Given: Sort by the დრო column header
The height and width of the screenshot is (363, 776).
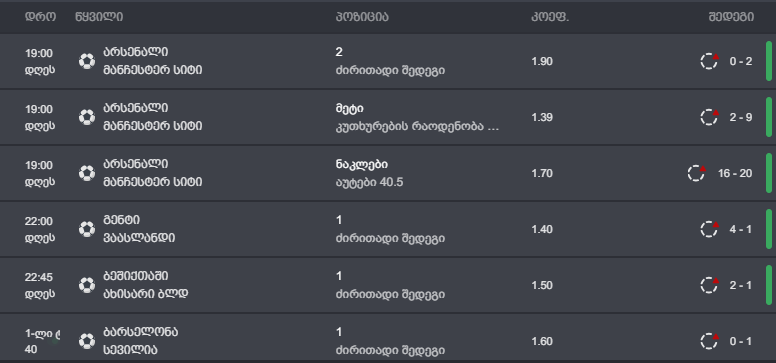Looking at the screenshot, I should click(x=41, y=17).
